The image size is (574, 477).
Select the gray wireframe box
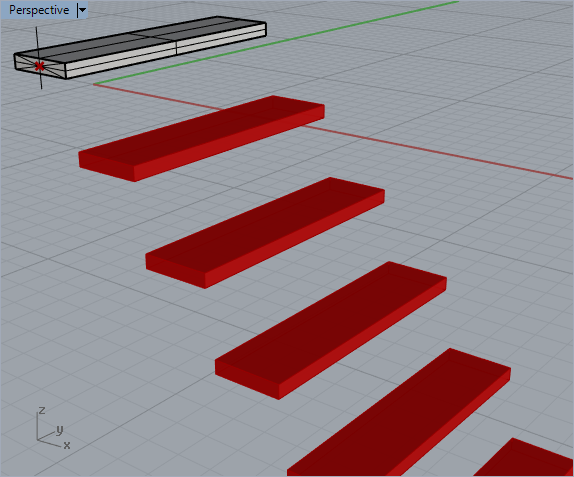coord(140,47)
